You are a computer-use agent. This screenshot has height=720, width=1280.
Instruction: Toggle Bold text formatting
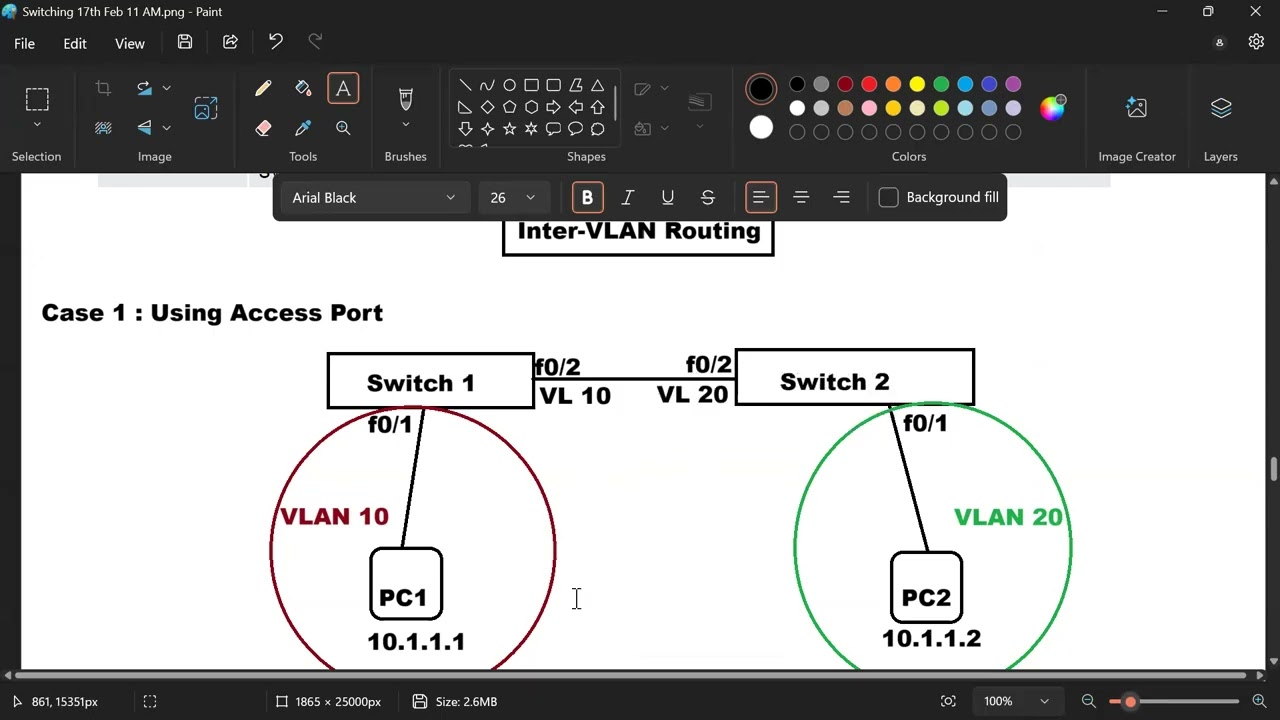[x=587, y=198]
